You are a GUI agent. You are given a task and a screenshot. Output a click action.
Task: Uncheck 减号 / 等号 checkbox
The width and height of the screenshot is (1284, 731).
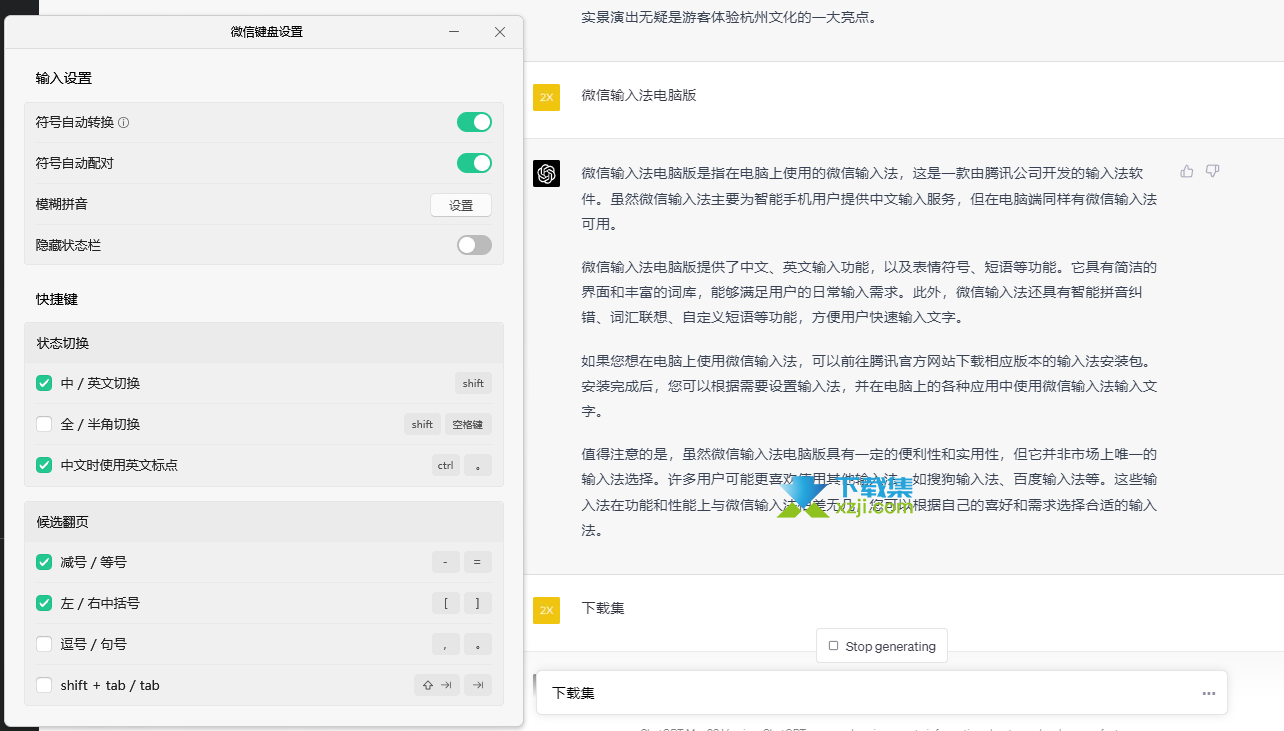[x=44, y=562]
